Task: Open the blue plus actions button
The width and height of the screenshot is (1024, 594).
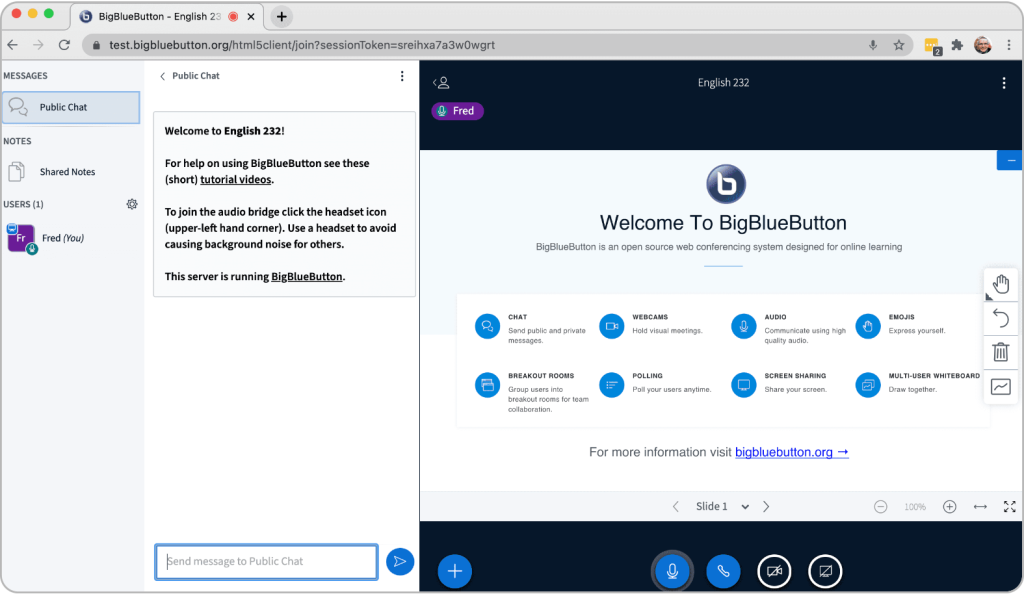Action: (455, 571)
